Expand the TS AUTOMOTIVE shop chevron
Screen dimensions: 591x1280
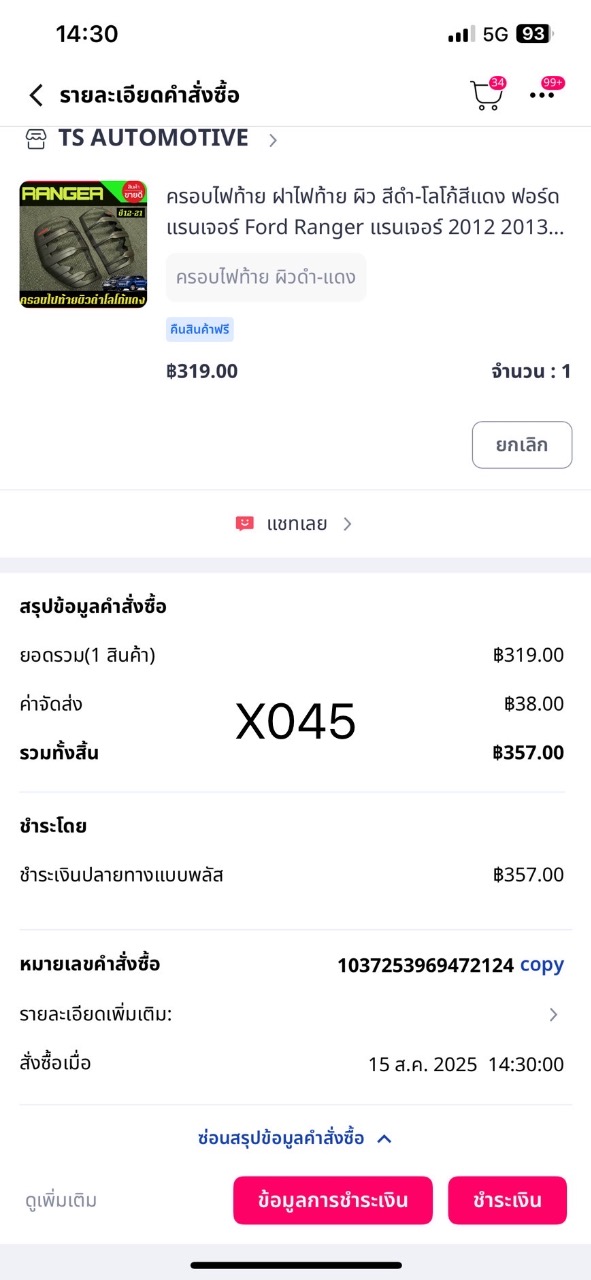click(272, 140)
